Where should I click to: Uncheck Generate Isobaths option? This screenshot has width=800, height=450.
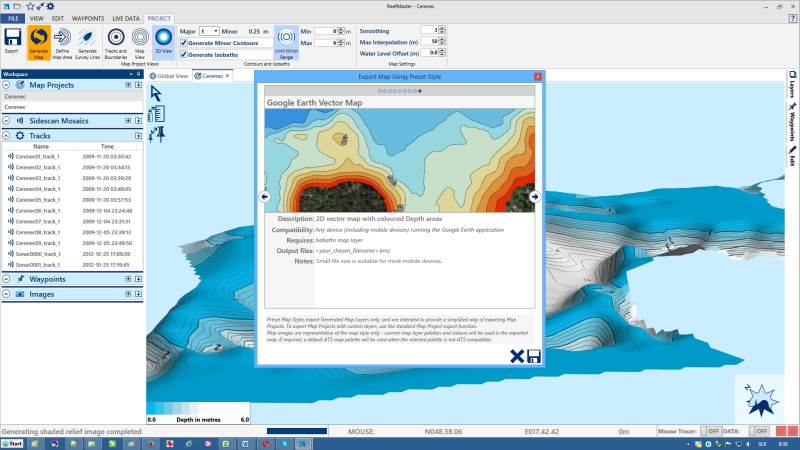183,54
